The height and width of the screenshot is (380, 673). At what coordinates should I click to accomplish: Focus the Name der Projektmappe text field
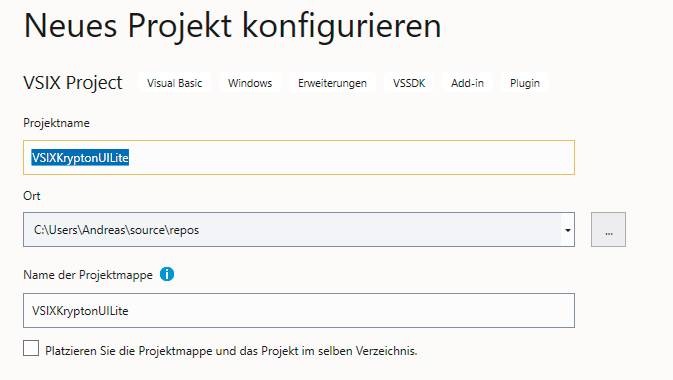point(299,310)
